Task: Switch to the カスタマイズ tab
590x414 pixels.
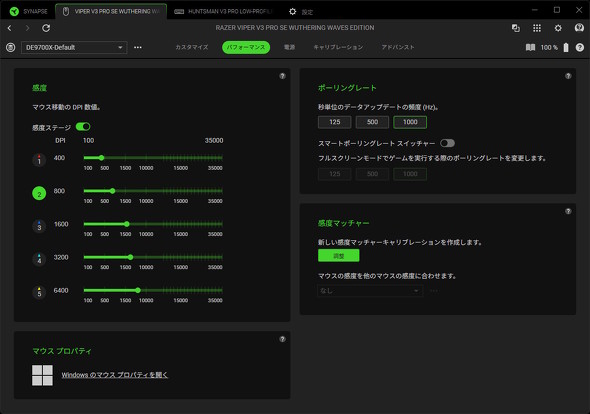Action: [192, 47]
